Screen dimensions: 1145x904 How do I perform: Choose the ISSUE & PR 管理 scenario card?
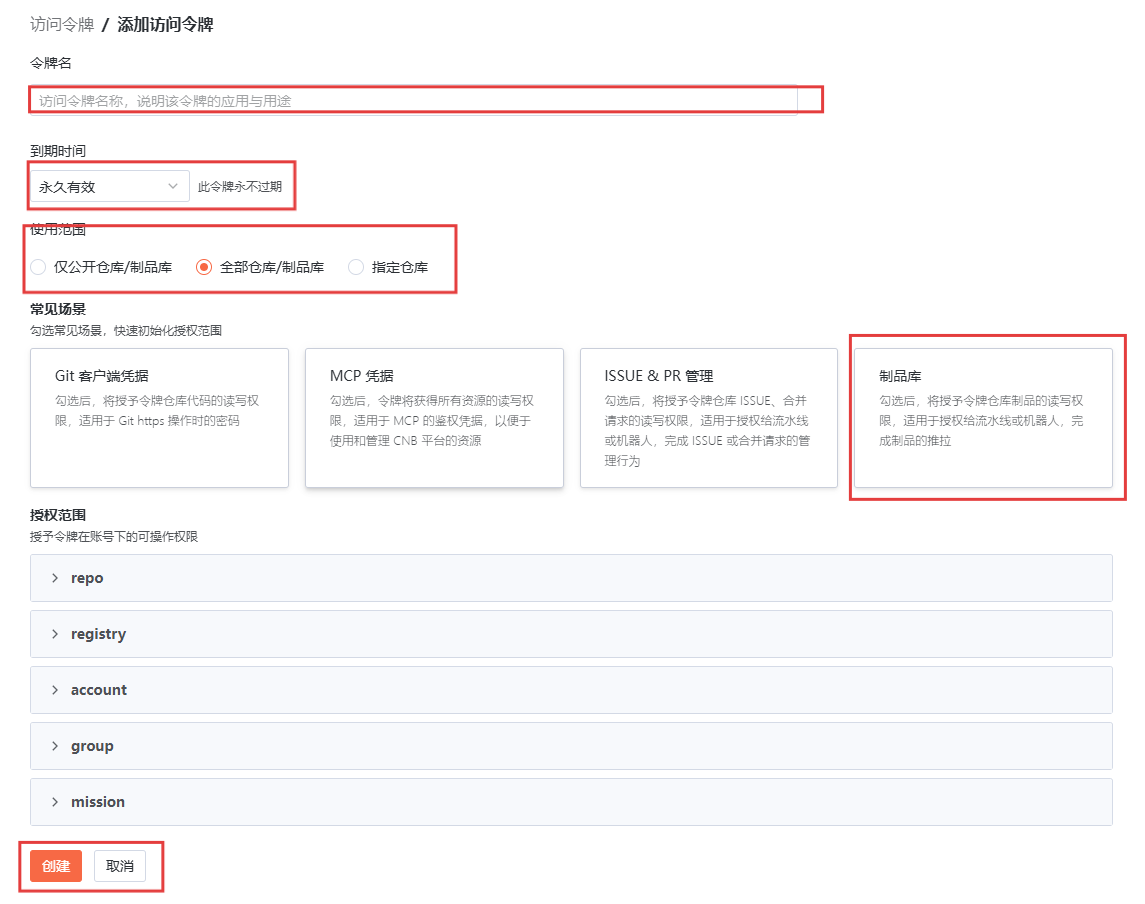[708, 417]
